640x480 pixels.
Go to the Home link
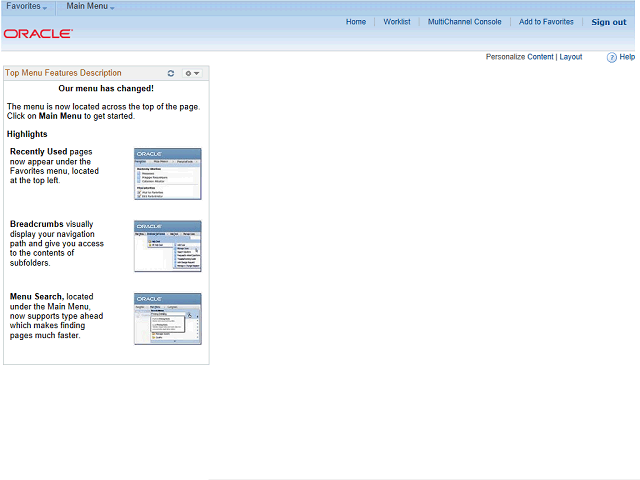pyautogui.click(x=356, y=22)
